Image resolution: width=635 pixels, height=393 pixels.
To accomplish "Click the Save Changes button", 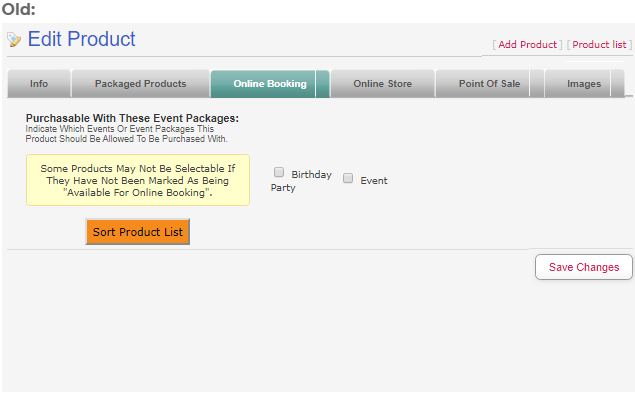I will [x=584, y=267].
